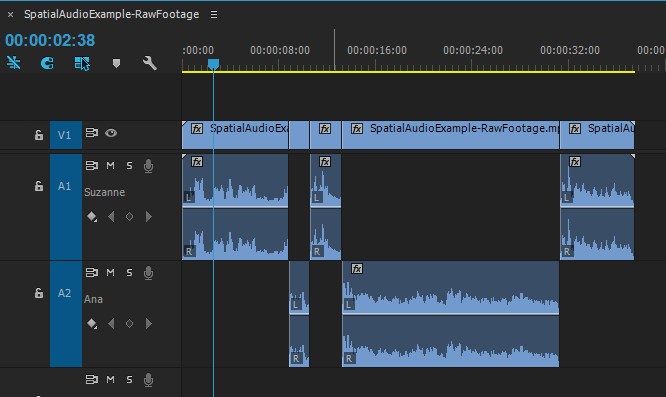This screenshot has height=397, width=666.
Task: Open Show Keyframes menu on Suzanne track
Action: (92, 217)
